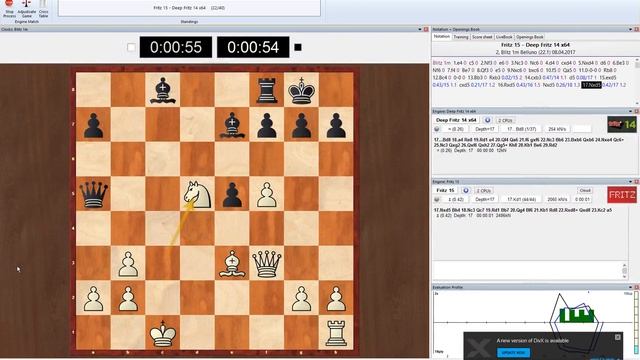Click the Fritz 15 - Deep Fritz 14 x64 game header

pos(535,45)
